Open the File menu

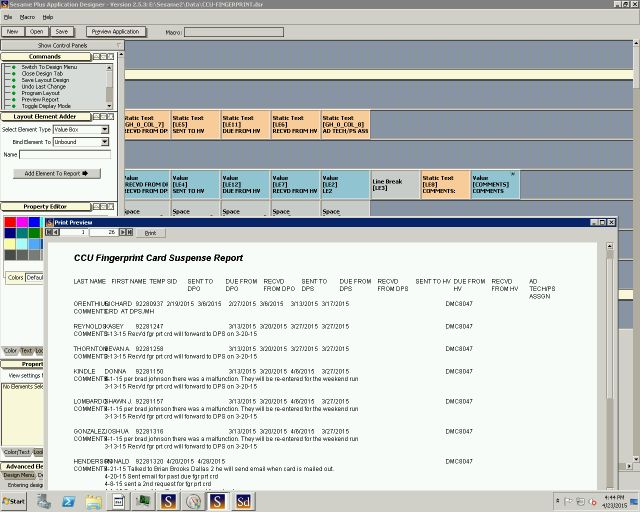[8, 17]
